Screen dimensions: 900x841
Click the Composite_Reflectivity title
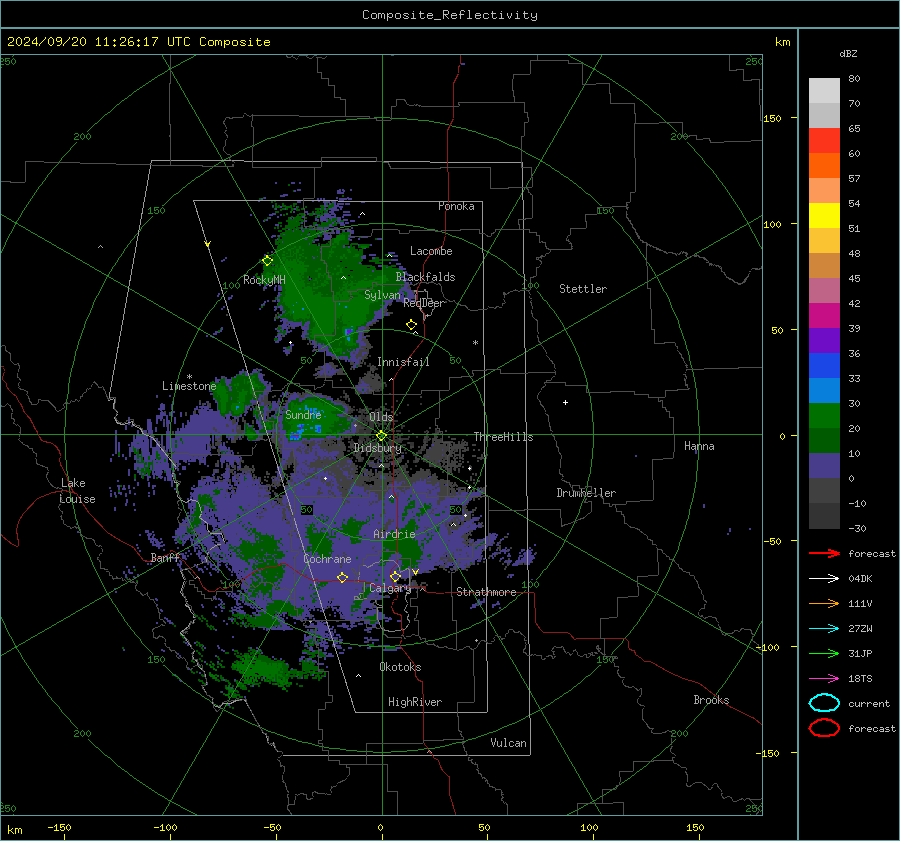[x=450, y=15]
